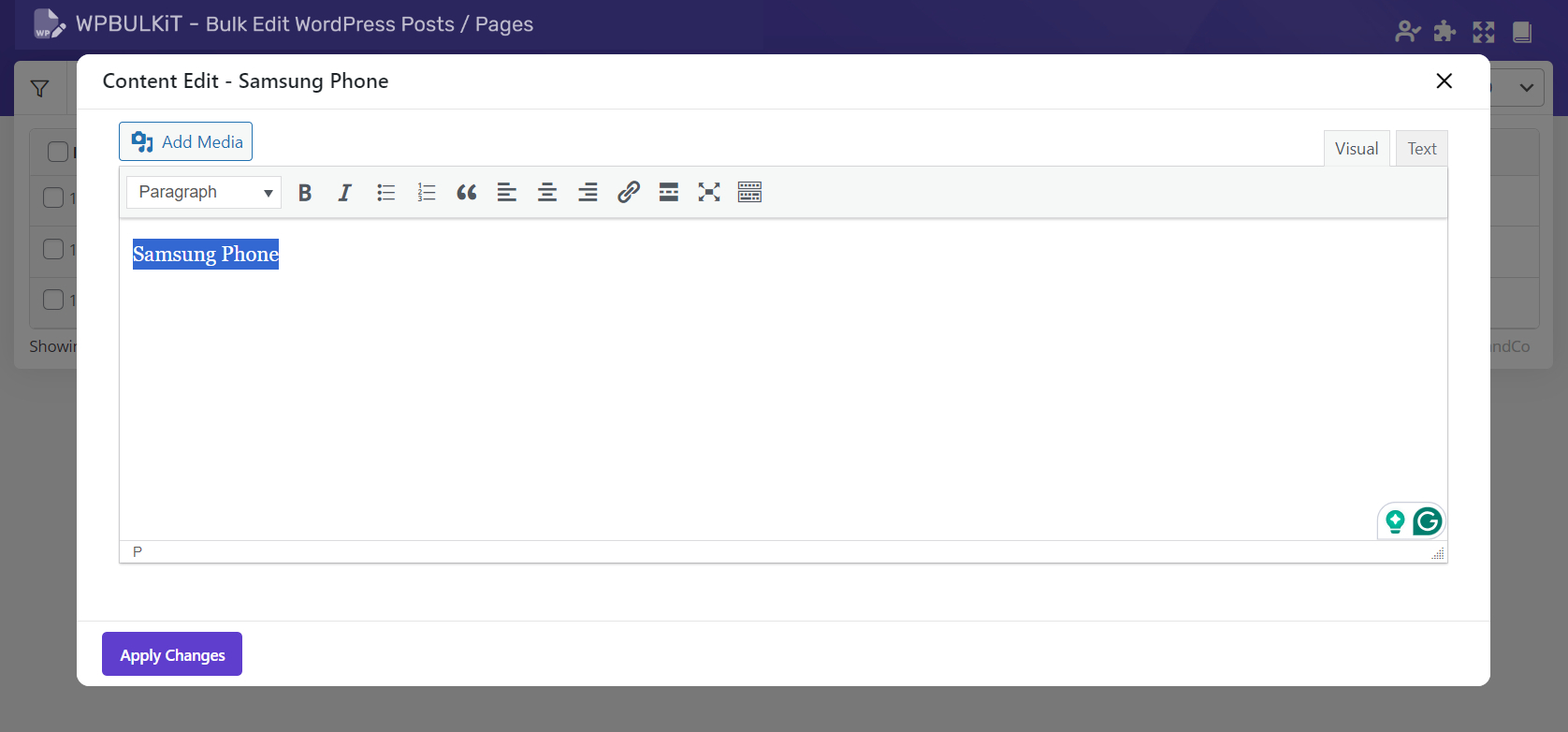This screenshot has width=1568, height=732.
Task: Insert or edit a link
Action: [x=629, y=193]
